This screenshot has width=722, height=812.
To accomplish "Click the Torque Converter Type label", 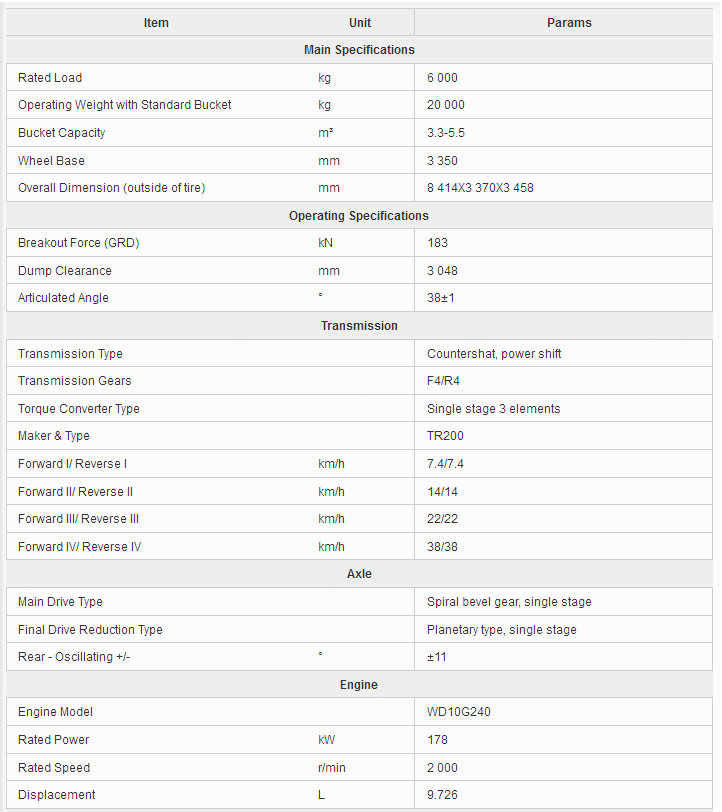I will click(79, 409).
